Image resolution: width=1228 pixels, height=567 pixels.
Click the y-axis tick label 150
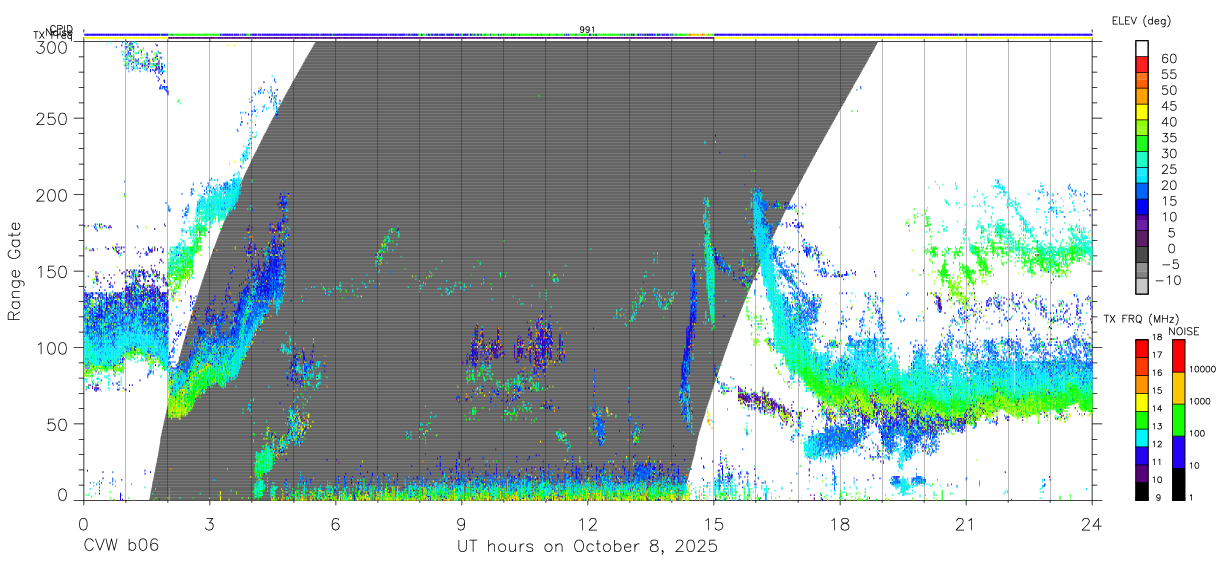tap(53, 271)
